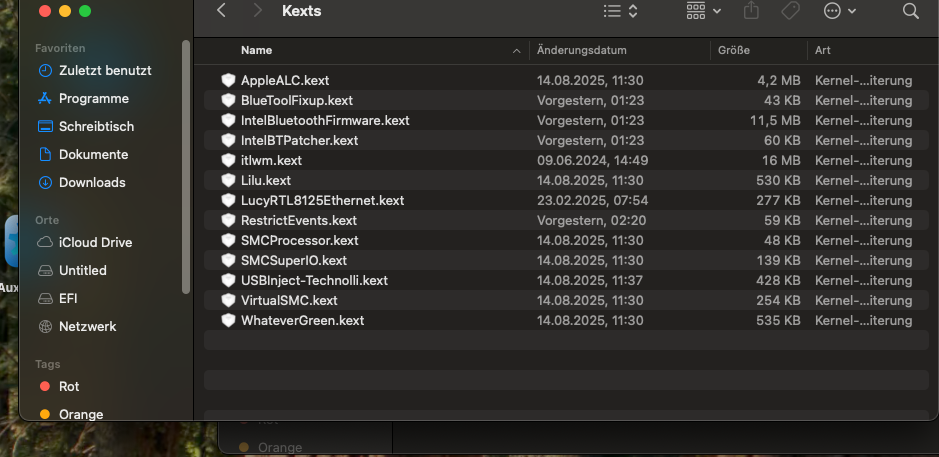Image resolution: width=939 pixels, height=457 pixels.
Task: Sort by Größe column header
Action: pyautogui.click(x=734, y=50)
